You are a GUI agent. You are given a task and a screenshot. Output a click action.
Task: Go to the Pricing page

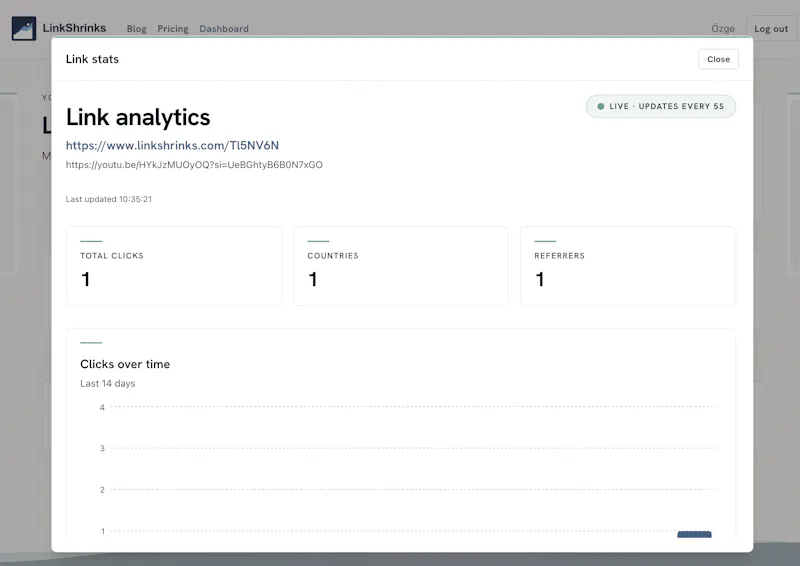(x=173, y=29)
